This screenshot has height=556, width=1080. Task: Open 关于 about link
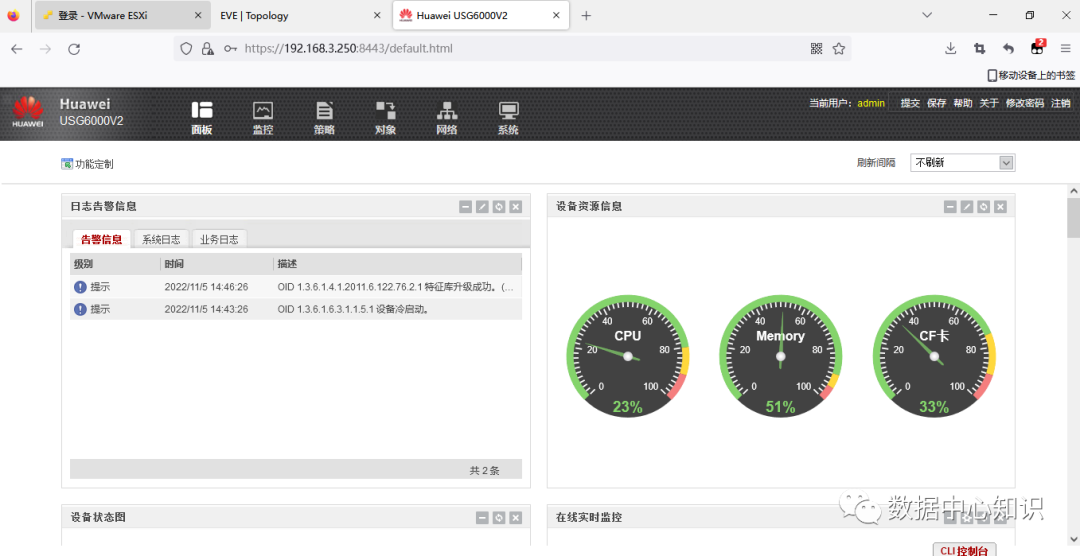[x=988, y=103]
